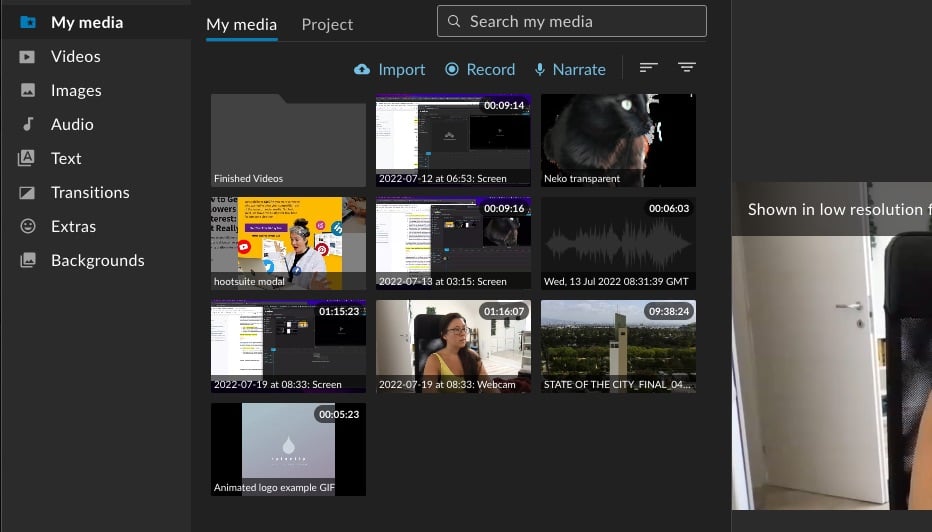Screen dimensions: 932x532
Task: Open the filter media dropdown icon
Action: pyautogui.click(x=686, y=68)
